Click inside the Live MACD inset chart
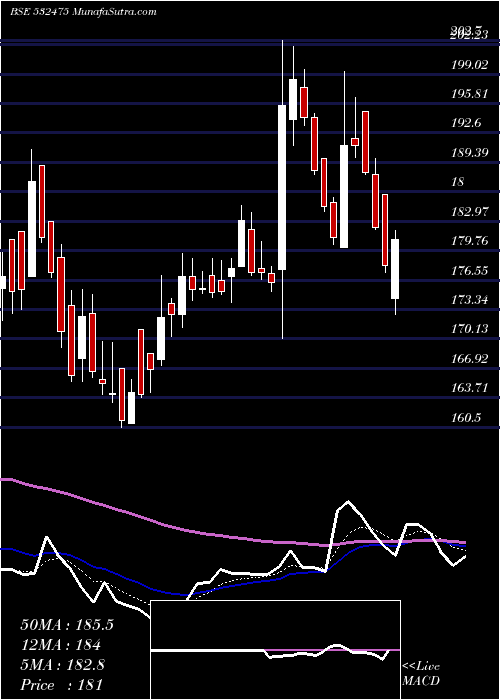500x700 pixels. click(275, 650)
